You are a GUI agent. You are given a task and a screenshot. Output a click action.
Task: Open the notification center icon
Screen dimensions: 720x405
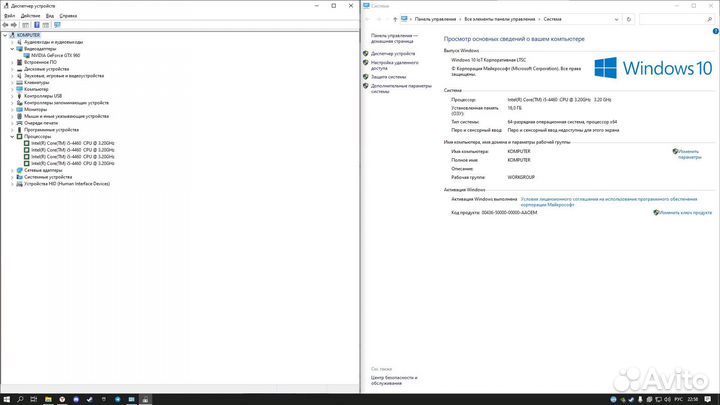coord(708,399)
